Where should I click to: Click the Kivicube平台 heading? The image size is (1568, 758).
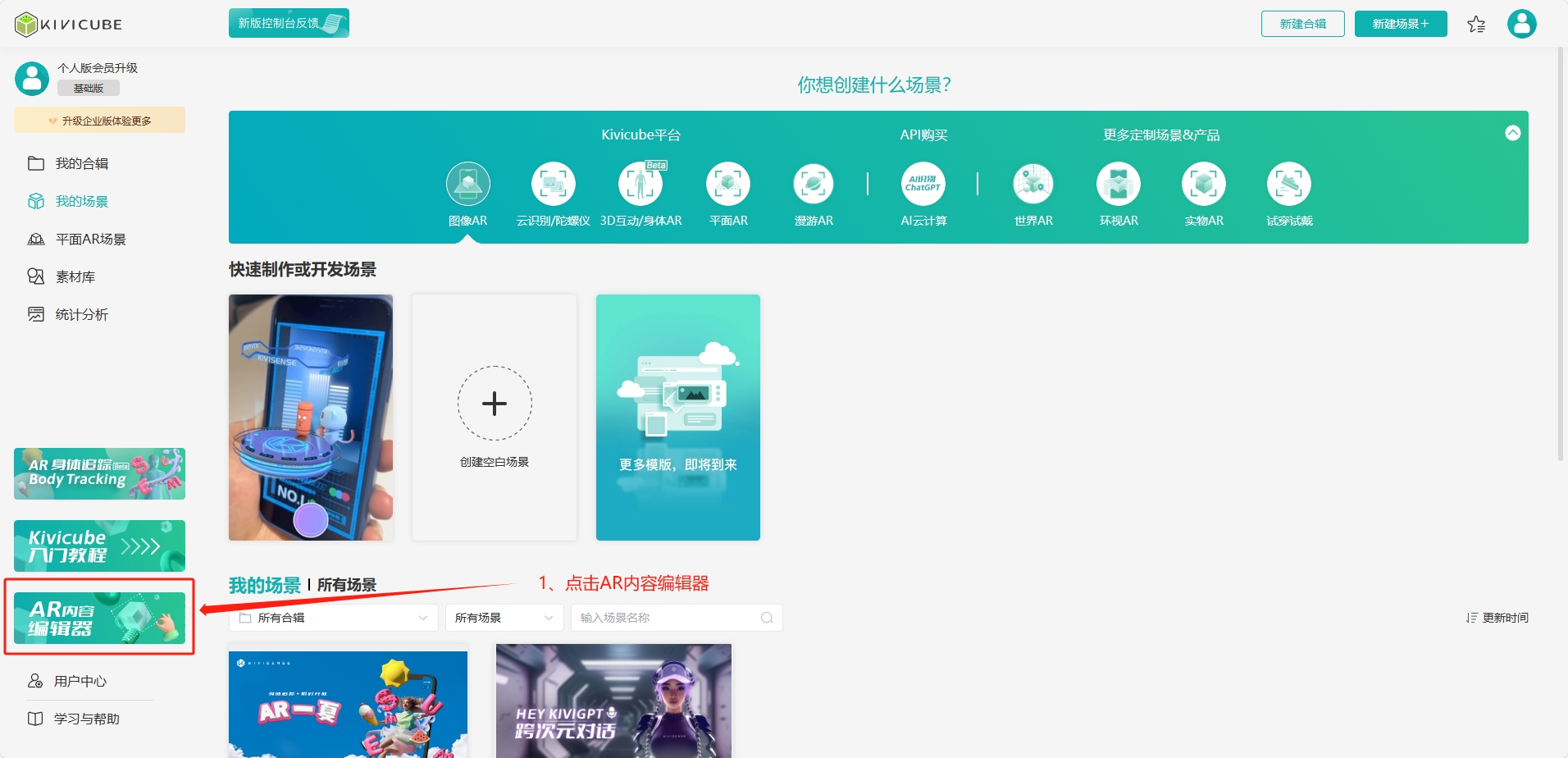click(x=640, y=135)
